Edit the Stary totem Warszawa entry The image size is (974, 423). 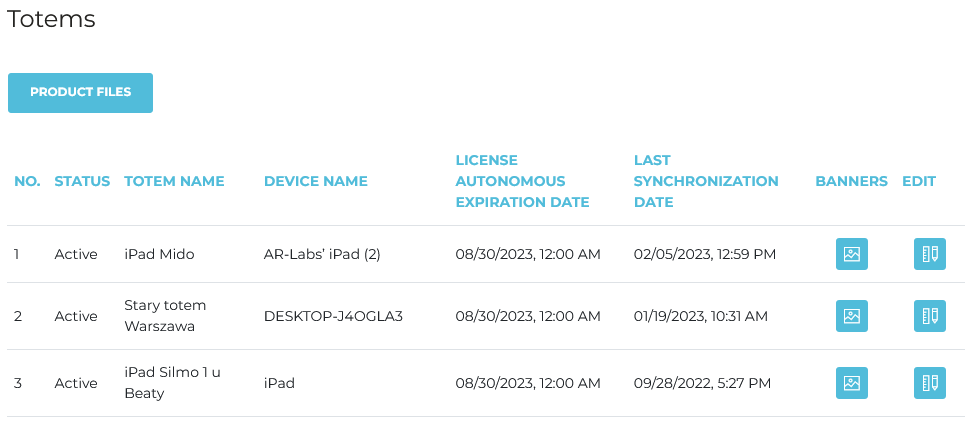929,316
